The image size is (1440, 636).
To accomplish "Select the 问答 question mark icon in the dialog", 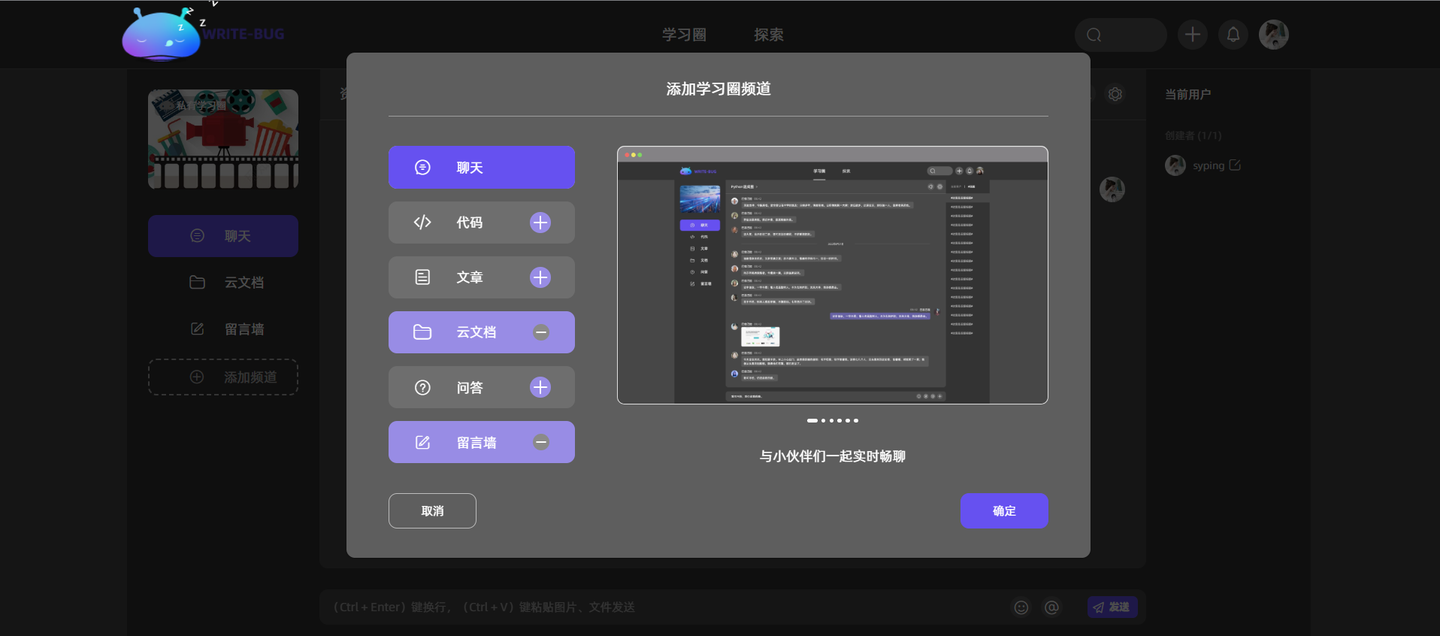I will pos(422,387).
